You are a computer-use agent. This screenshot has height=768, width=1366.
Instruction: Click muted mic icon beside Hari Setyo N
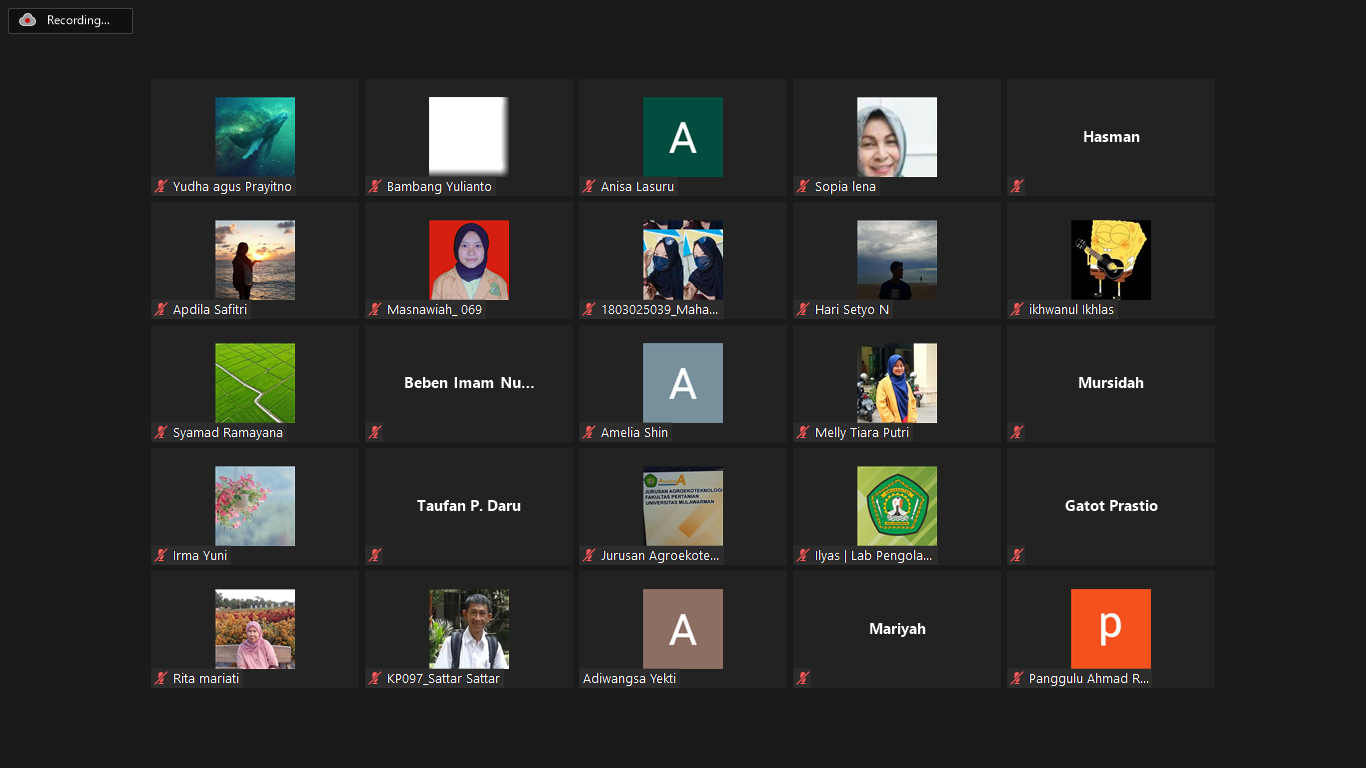[803, 309]
